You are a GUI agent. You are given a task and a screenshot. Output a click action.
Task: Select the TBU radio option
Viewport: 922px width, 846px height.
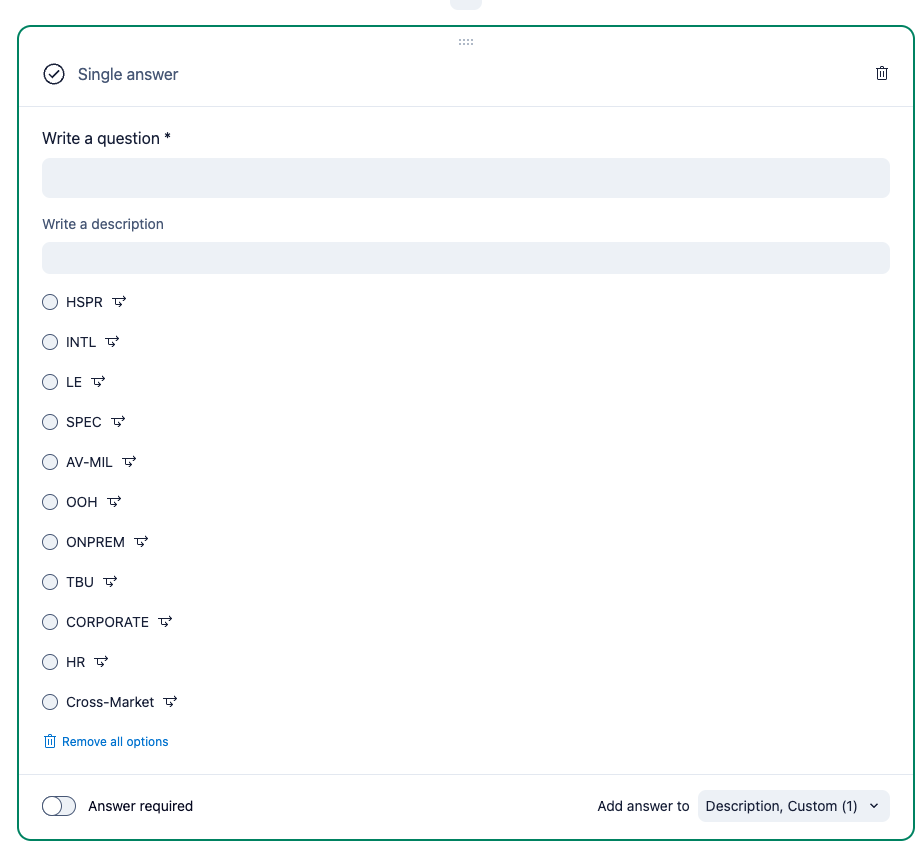[x=50, y=582]
